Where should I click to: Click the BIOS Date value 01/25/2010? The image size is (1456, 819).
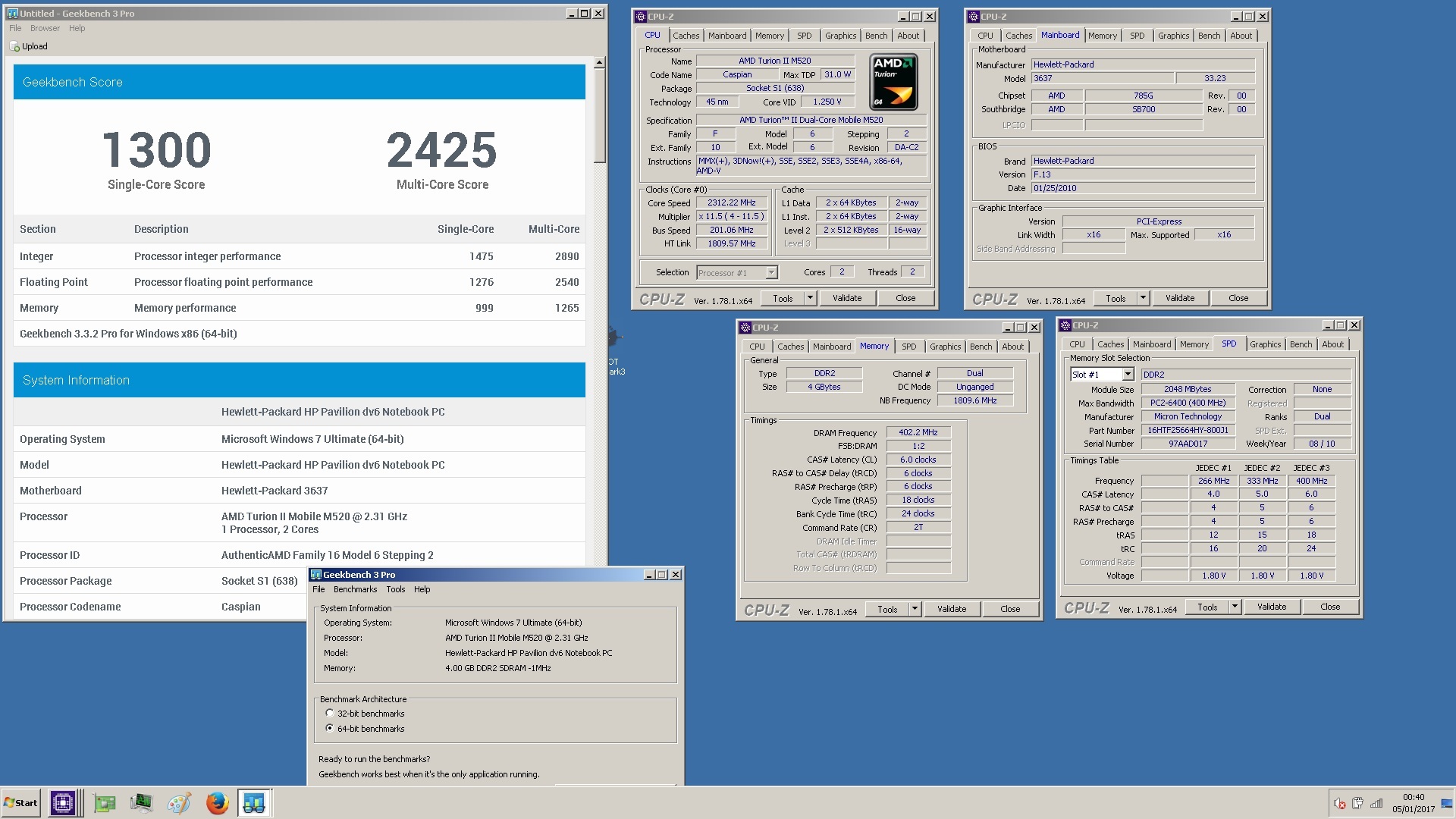point(1143,188)
